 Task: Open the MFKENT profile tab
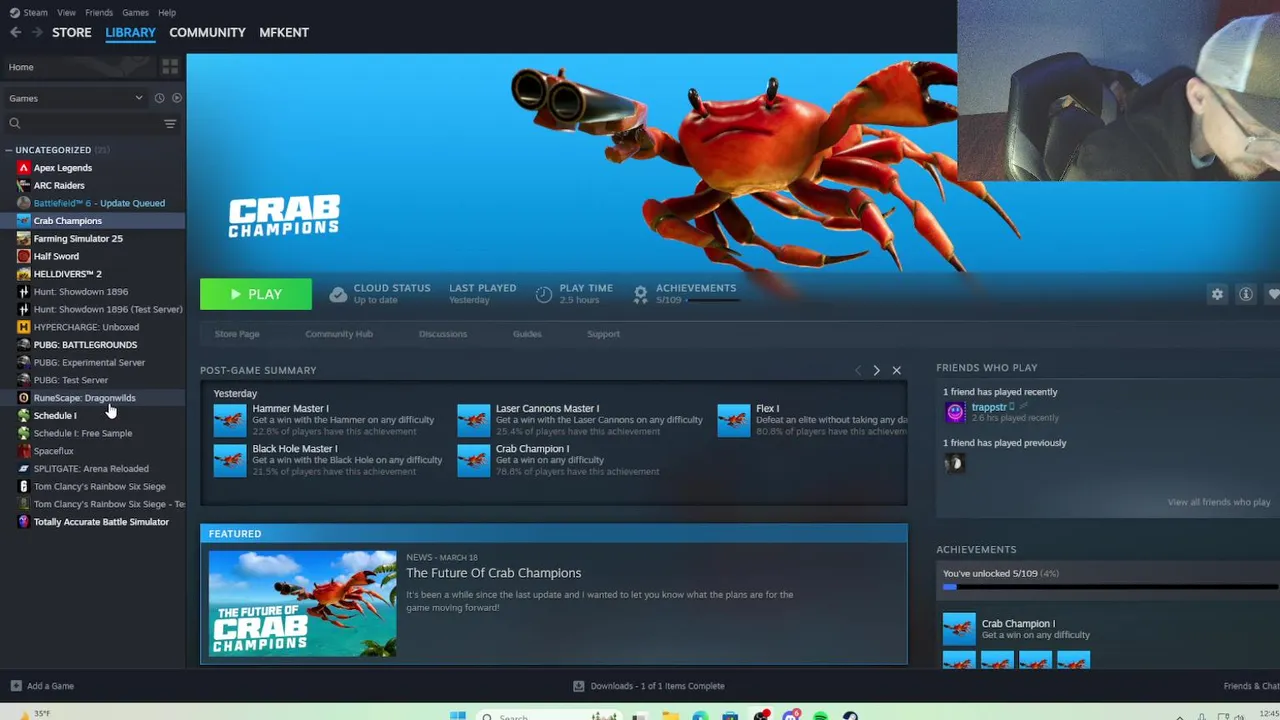284,32
